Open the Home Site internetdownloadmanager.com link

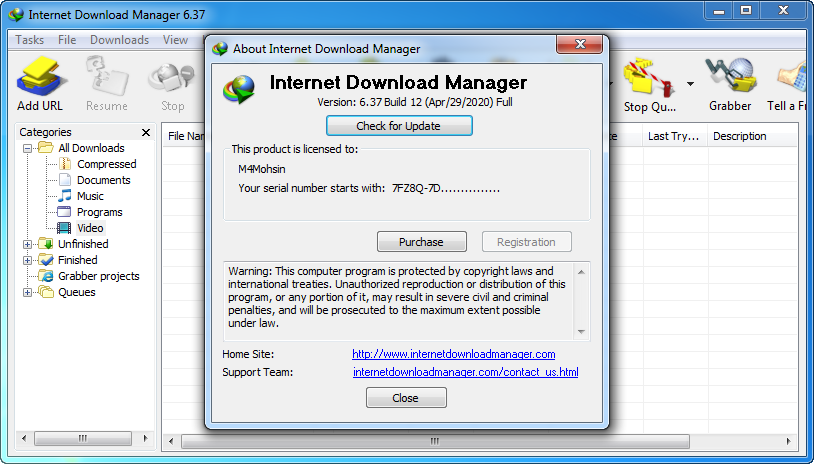tap(453, 354)
